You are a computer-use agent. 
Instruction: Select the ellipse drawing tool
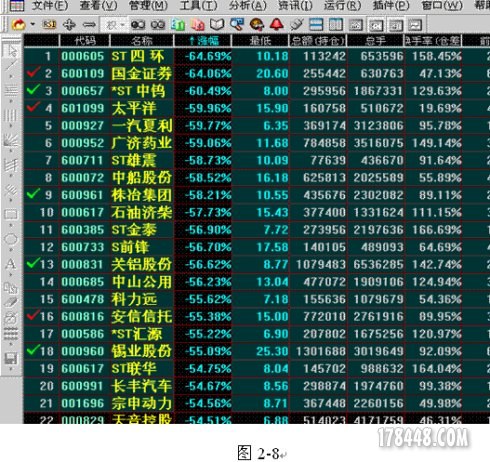pyautogui.click(x=10, y=239)
